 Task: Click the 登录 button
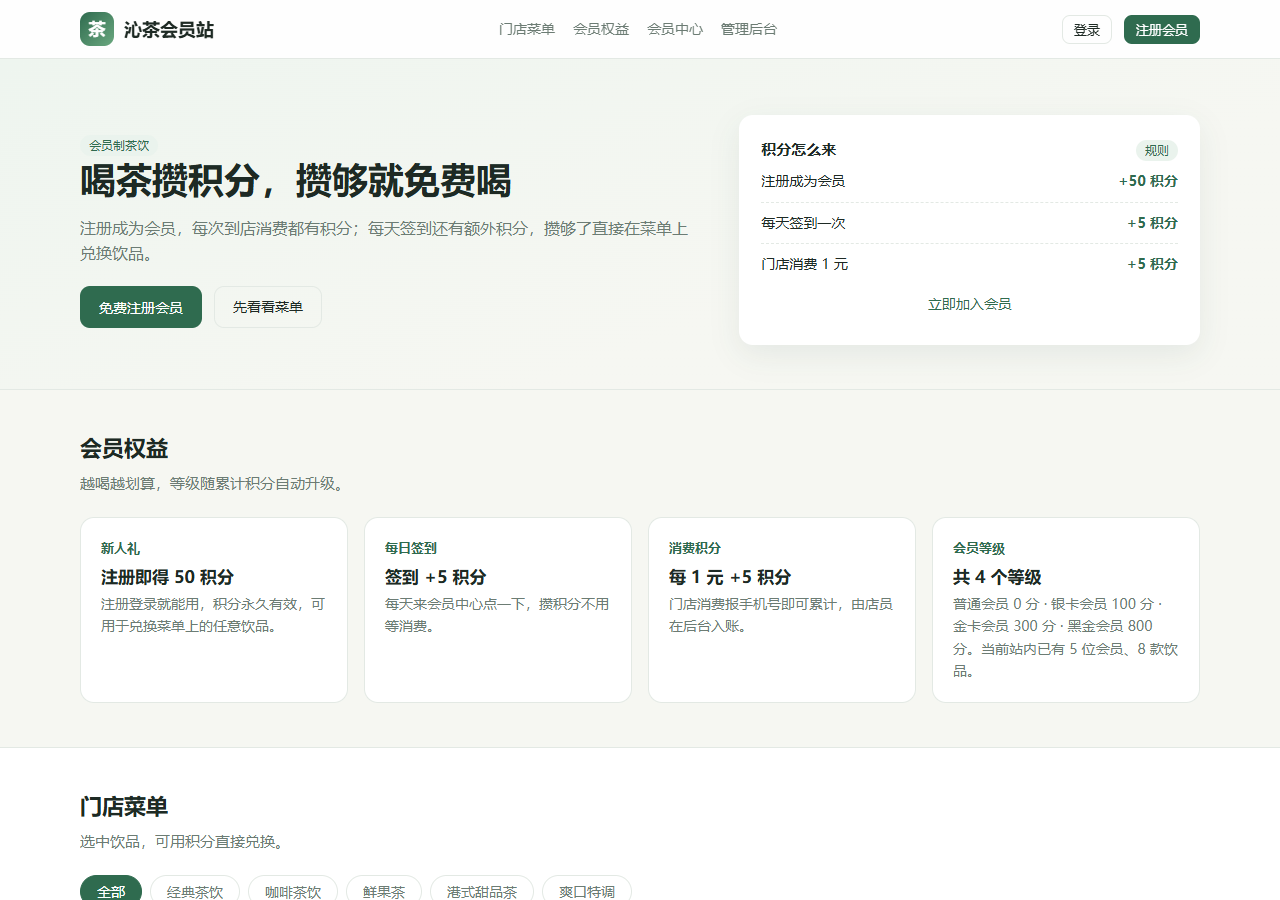point(1087,30)
